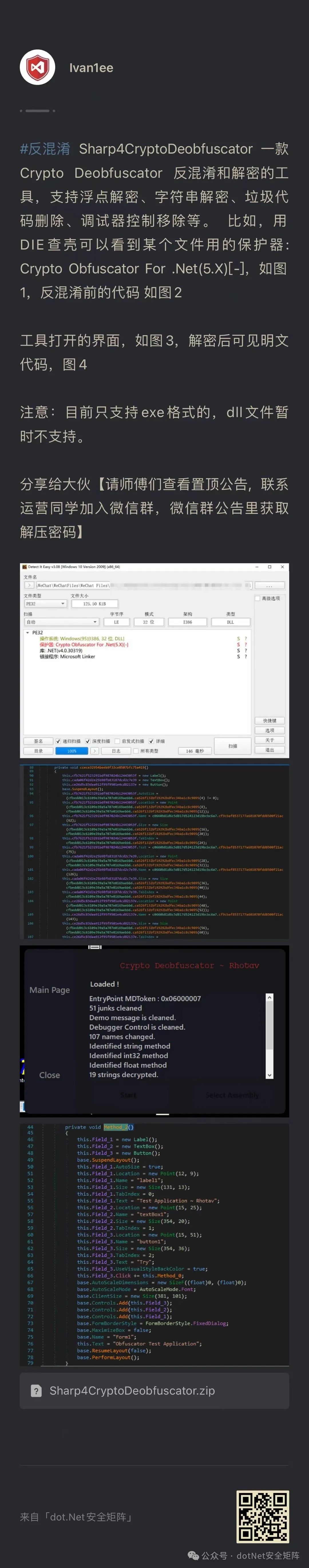Click the log scrollbar down arrow
The height and width of the screenshot is (1568, 309).
tap(270, 1076)
